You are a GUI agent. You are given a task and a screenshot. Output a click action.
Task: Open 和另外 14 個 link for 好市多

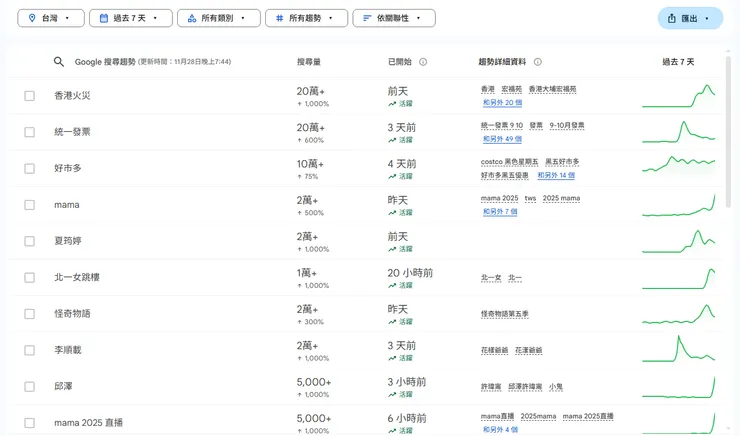[x=556, y=175]
